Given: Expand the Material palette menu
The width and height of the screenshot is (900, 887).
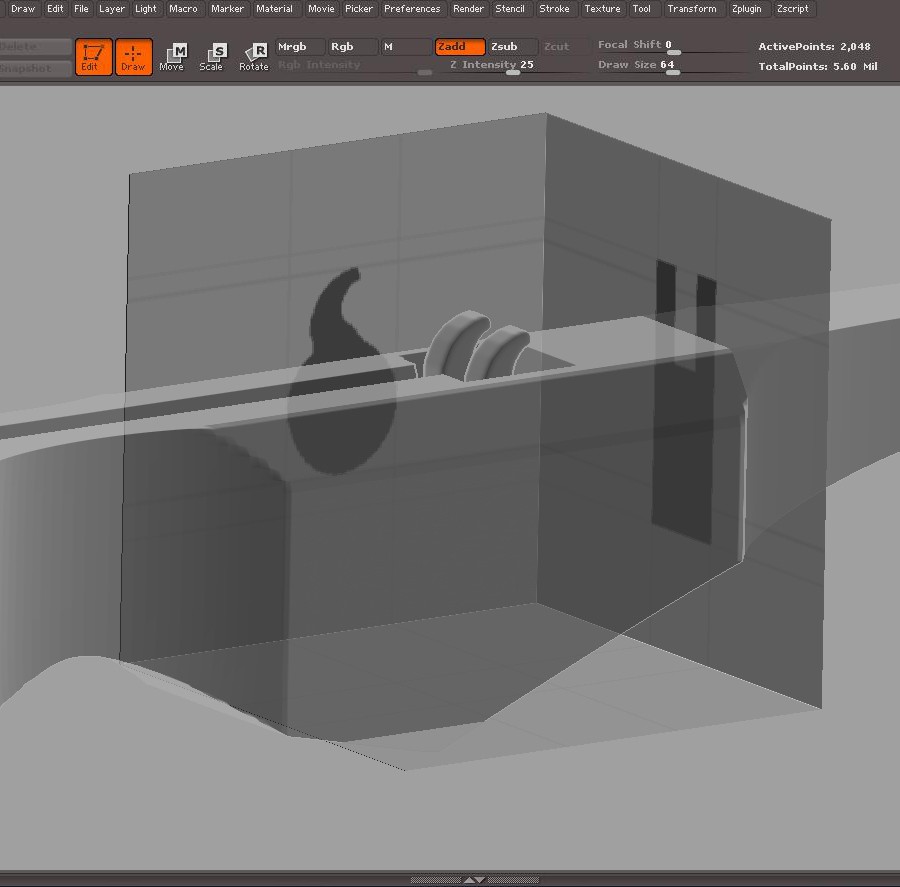Looking at the screenshot, I should point(274,9).
